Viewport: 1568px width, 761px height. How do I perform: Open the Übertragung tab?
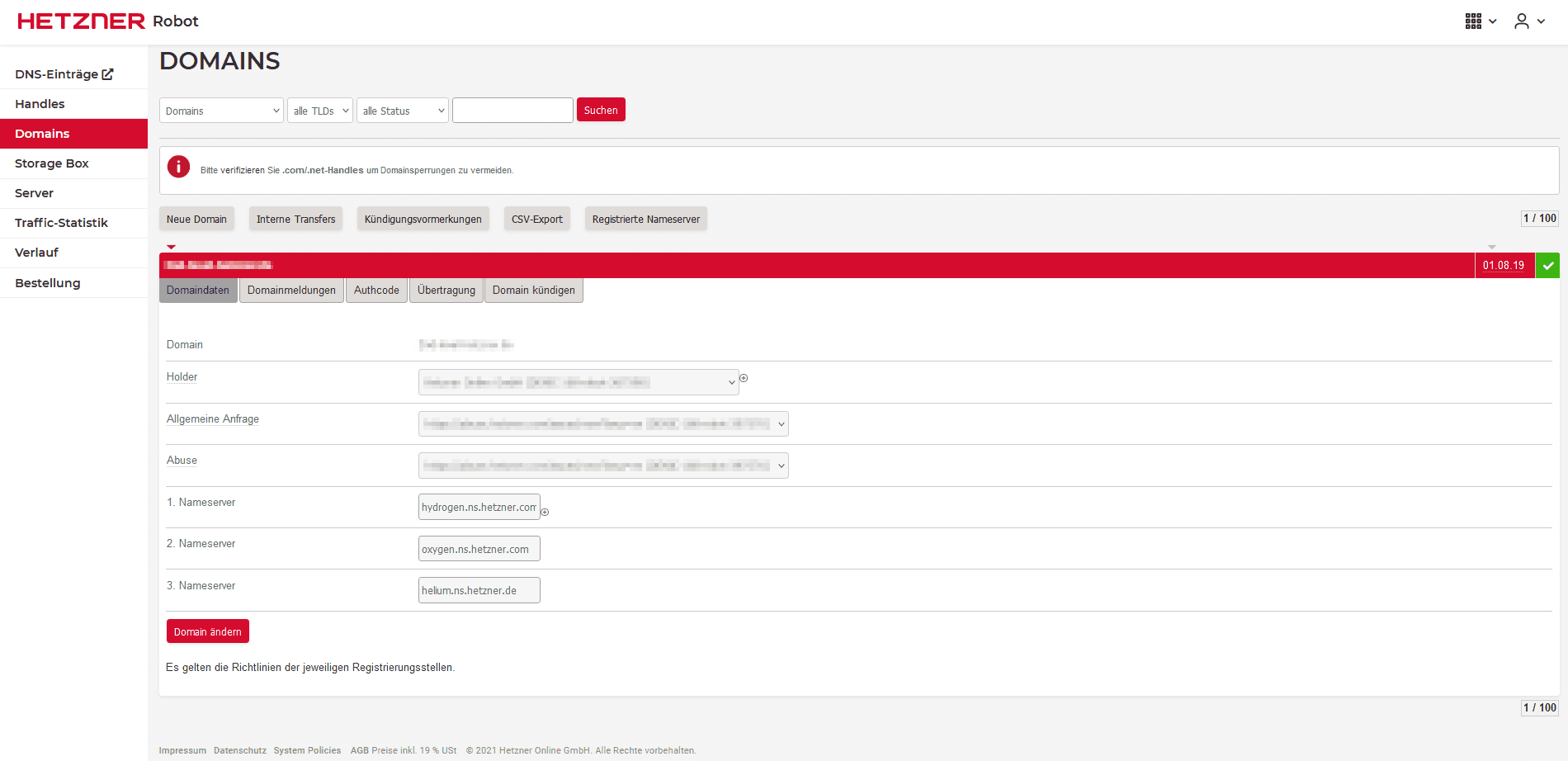tap(446, 291)
